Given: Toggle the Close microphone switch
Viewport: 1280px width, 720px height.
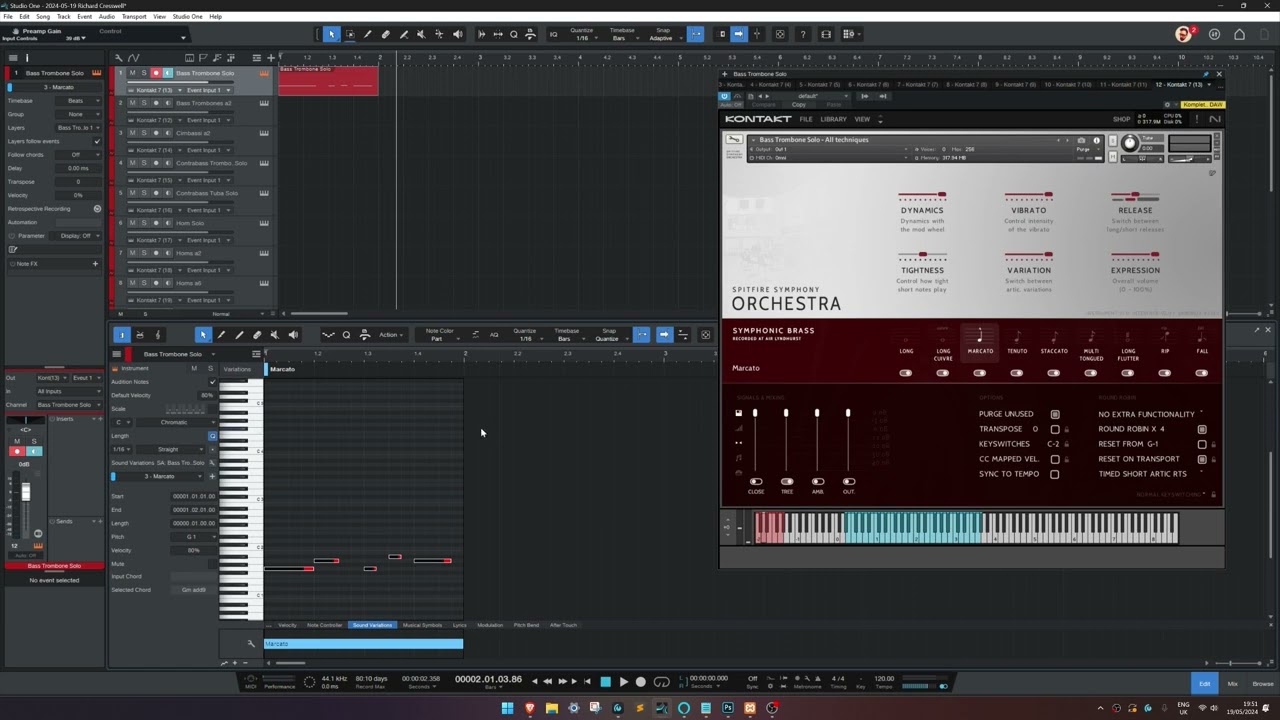Looking at the screenshot, I should (755, 481).
